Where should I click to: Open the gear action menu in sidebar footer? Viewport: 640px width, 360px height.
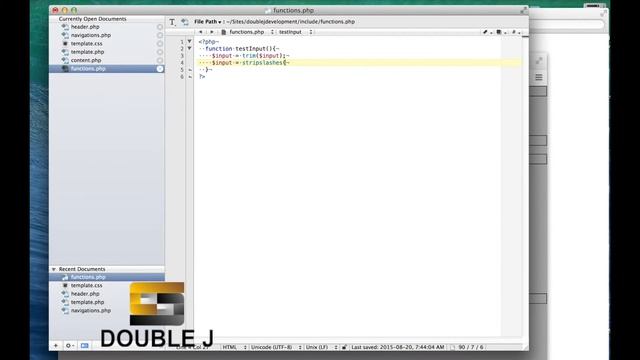click(69, 346)
